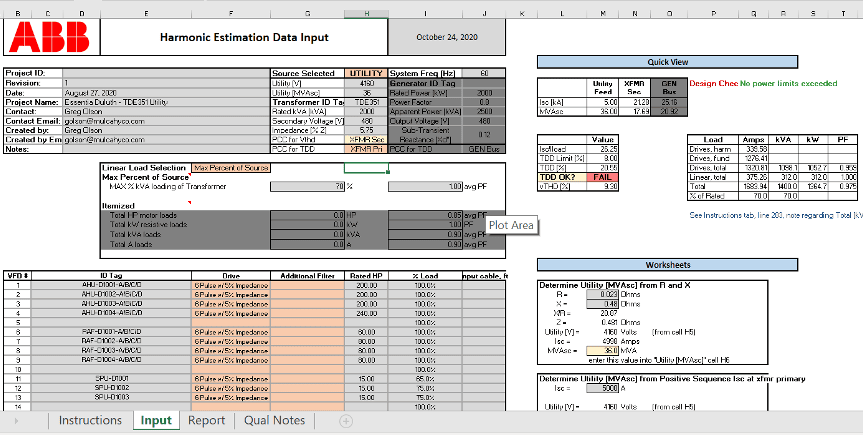Select the Rated HP cell for SPU-D1001
The image size is (864, 436).
tap(366, 378)
